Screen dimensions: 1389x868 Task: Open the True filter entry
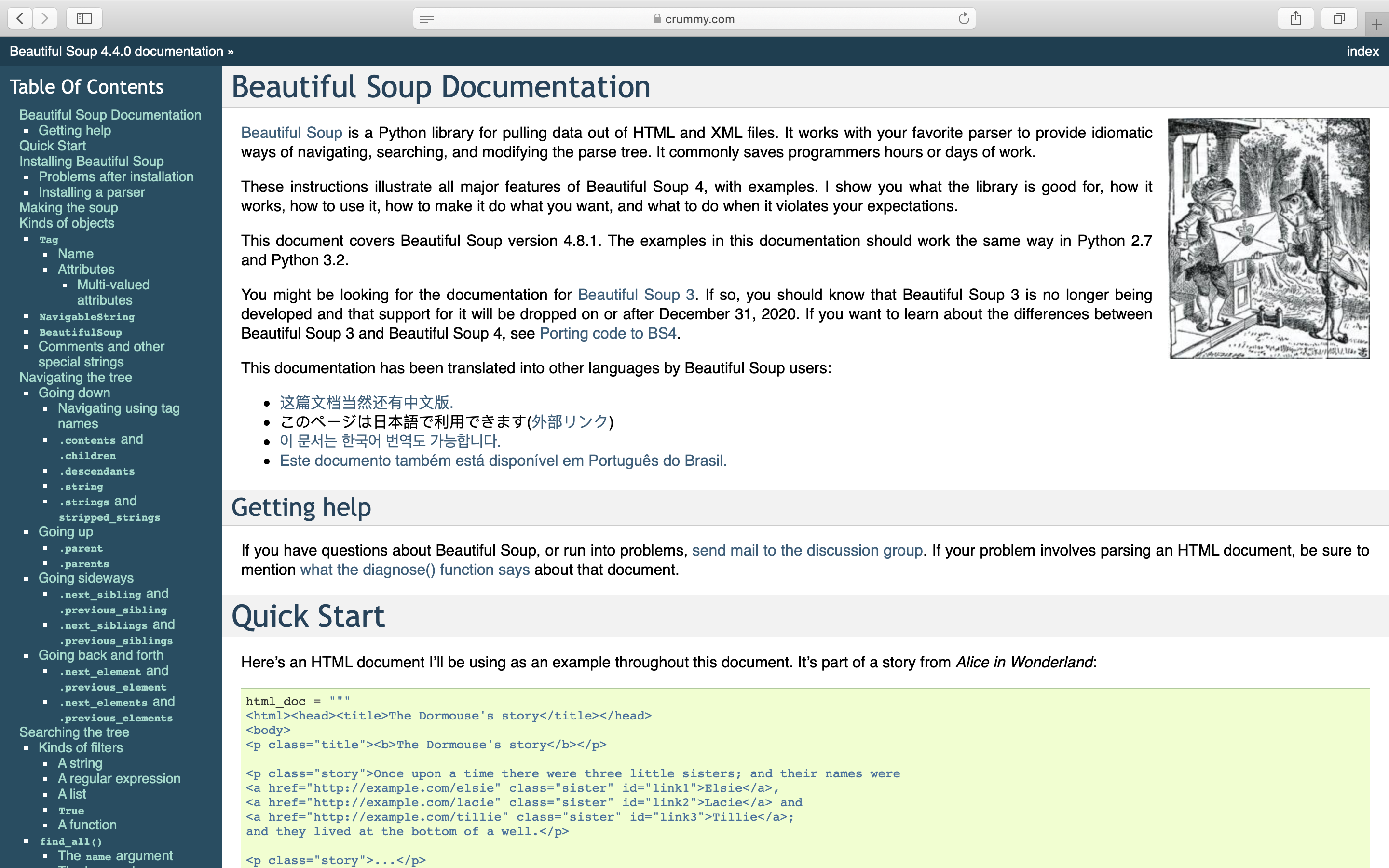[x=71, y=811]
